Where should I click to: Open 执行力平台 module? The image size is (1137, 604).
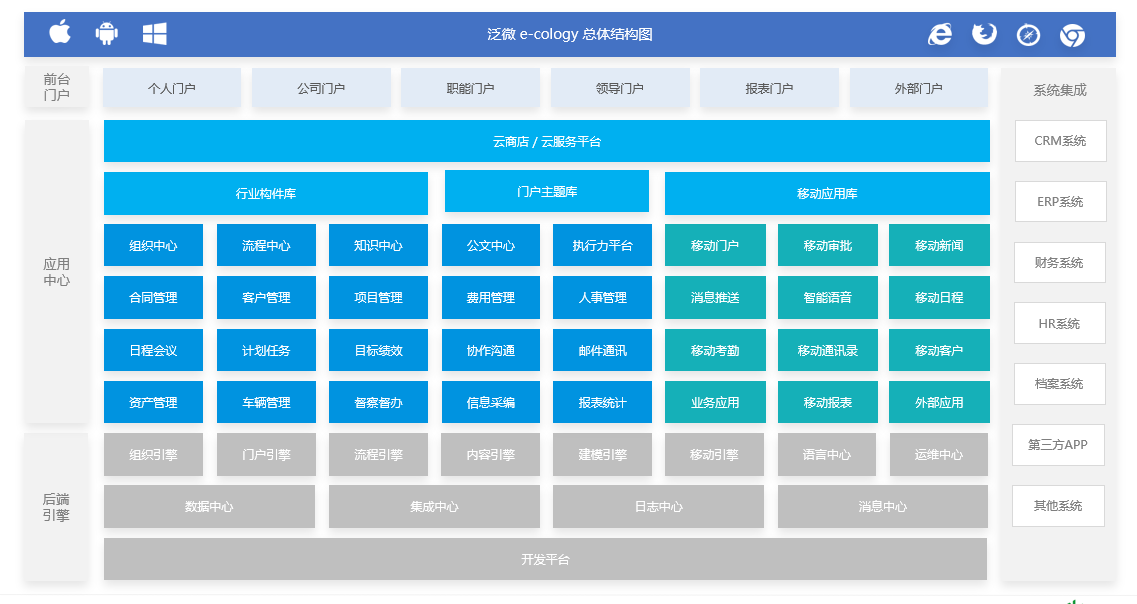(x=603, y=245)
